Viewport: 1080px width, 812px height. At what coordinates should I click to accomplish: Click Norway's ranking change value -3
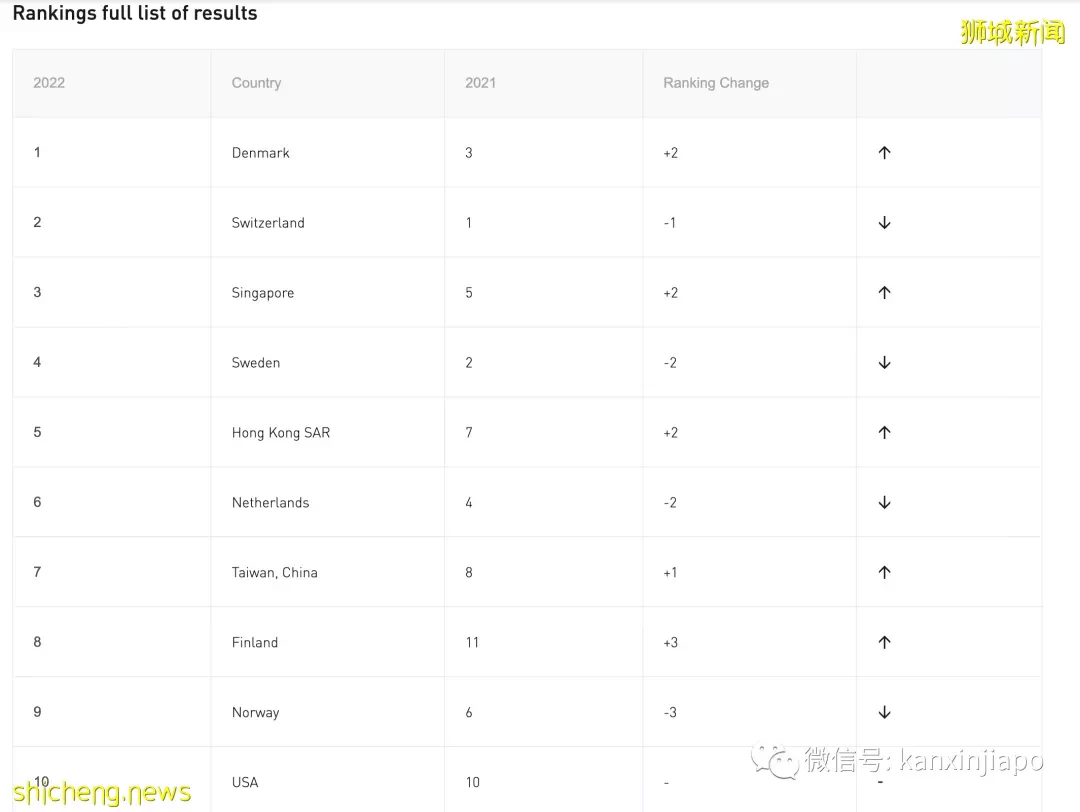(670, 712)
